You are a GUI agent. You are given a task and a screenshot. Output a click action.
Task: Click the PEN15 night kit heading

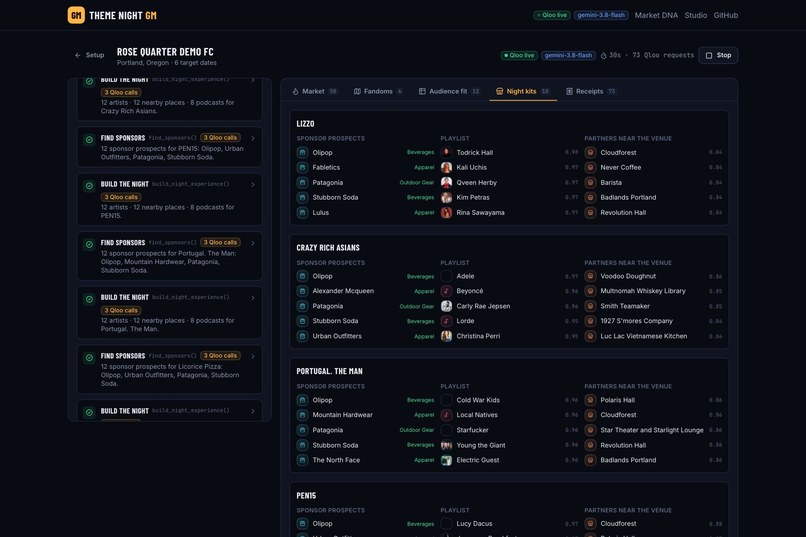pyautogui.click(x=306, y=496)
